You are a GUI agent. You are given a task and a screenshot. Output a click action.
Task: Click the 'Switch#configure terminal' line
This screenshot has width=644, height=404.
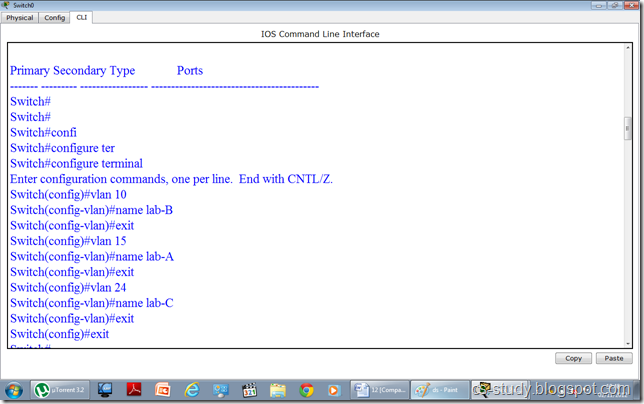pyautogui.click(x=76, y=163)
